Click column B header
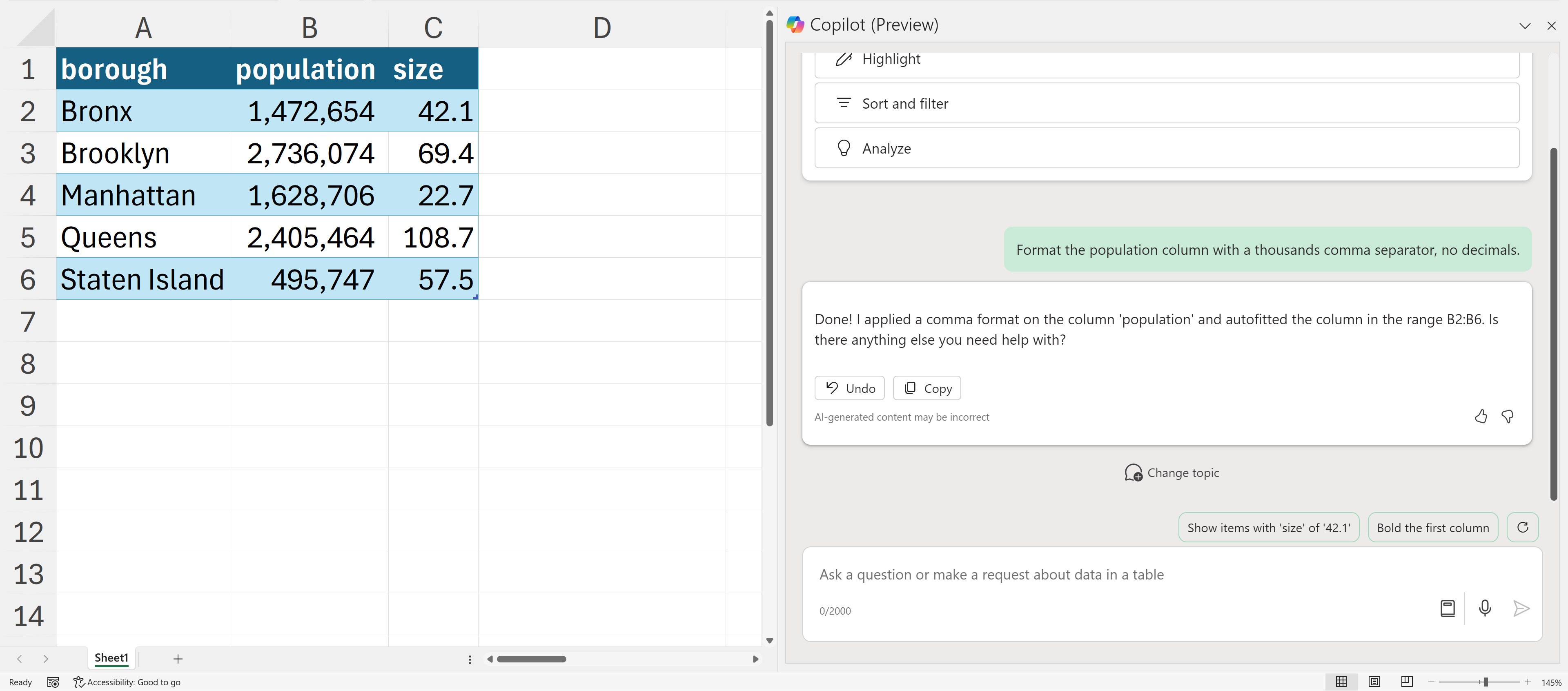This screenshot has height=691, width=1568. 309,28
